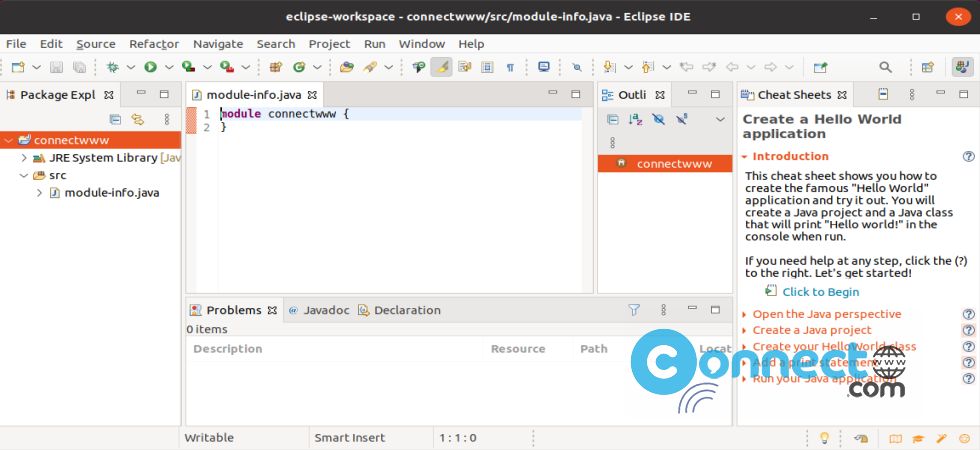The height and width of the screenshot is (450, 980).
Task: Select connectwww entry in Outline view
Action: point(665,164)
